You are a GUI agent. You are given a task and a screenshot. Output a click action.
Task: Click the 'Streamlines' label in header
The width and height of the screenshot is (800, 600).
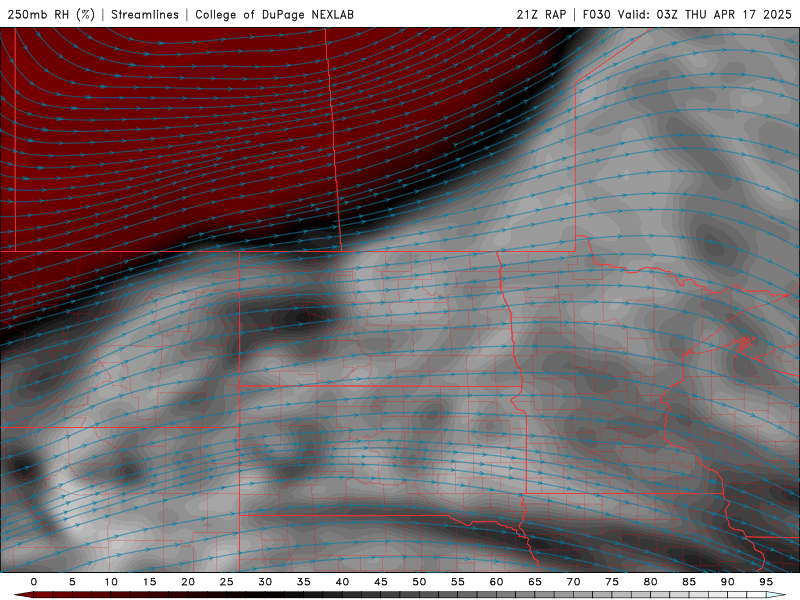click(x=145, y=14)
